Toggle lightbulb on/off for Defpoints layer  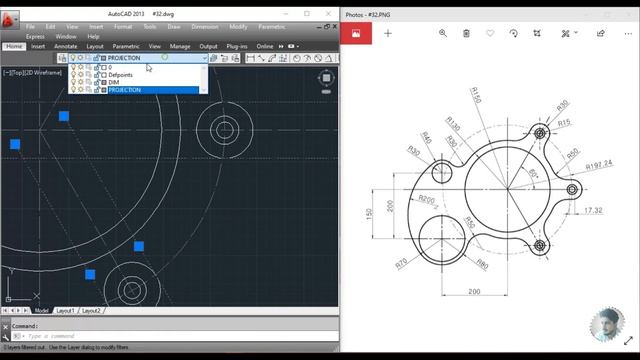click(x=73, y=75)
